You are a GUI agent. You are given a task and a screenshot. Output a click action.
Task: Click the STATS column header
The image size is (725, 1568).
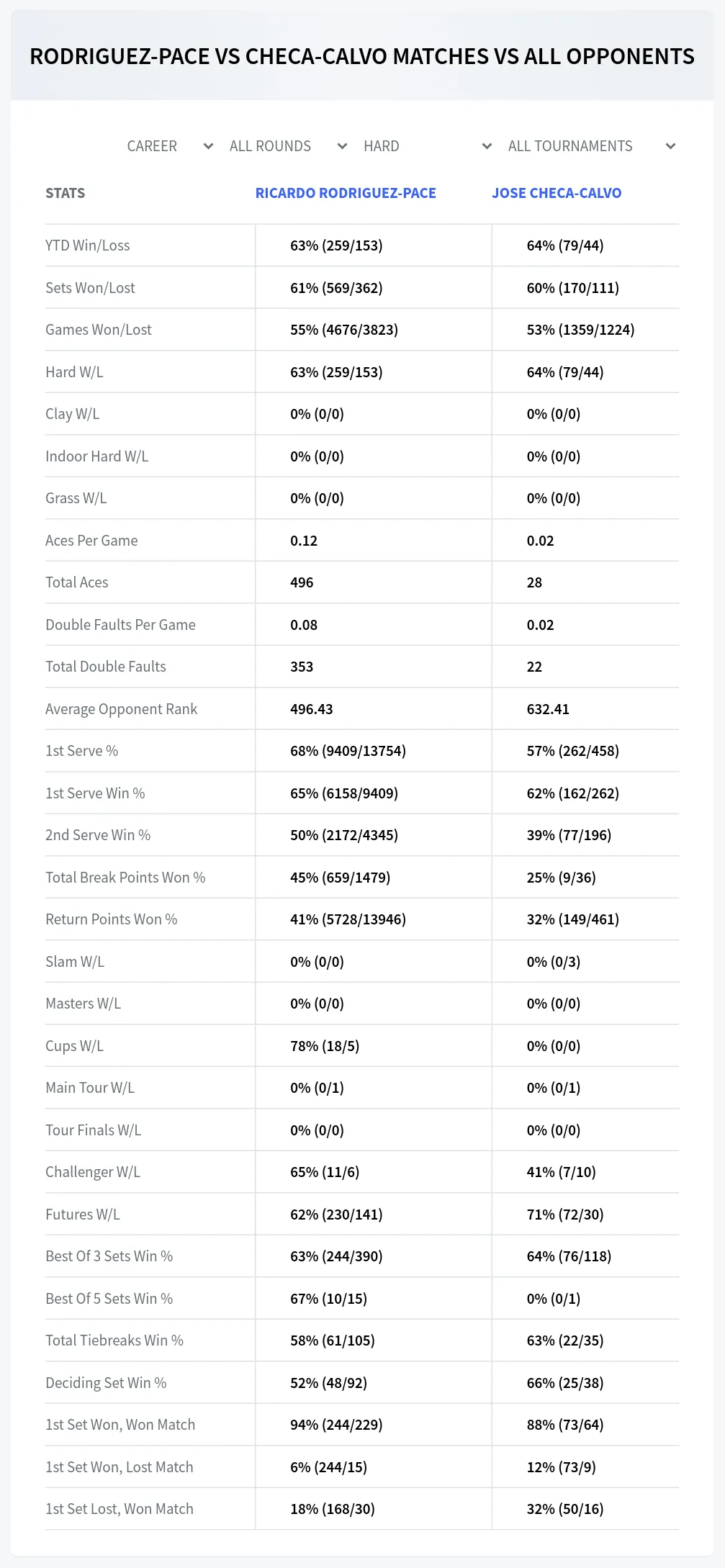click(x=66, y=193)
